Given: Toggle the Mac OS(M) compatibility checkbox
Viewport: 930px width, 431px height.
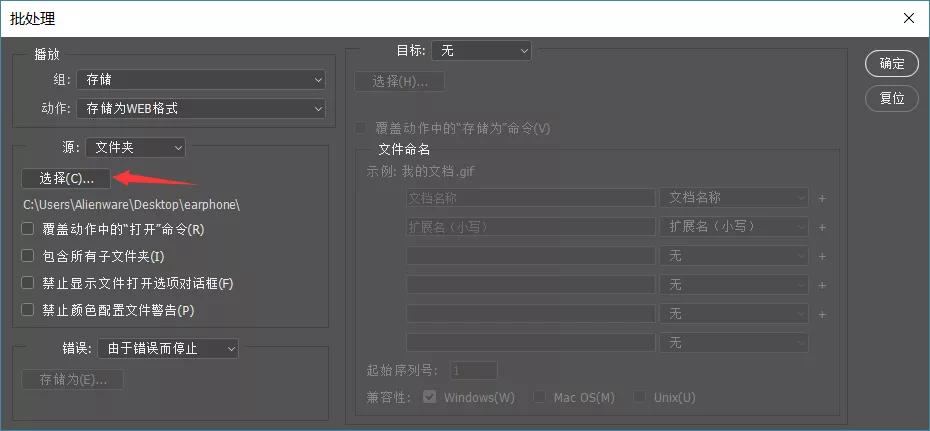Looking at the screenshot, I should pyautogui.click(x=540, y=397).
